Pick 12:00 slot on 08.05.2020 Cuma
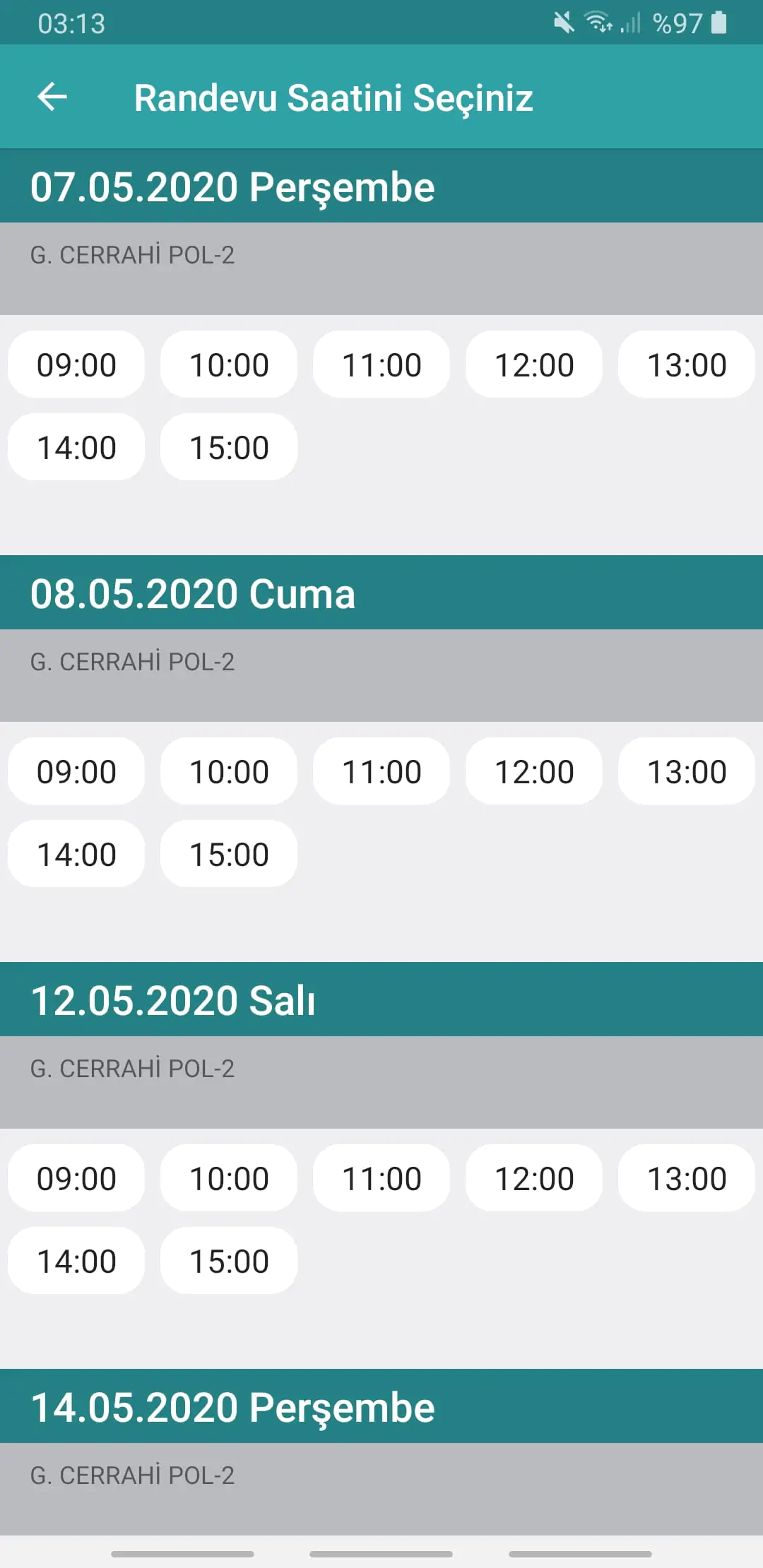 point(534,772)
